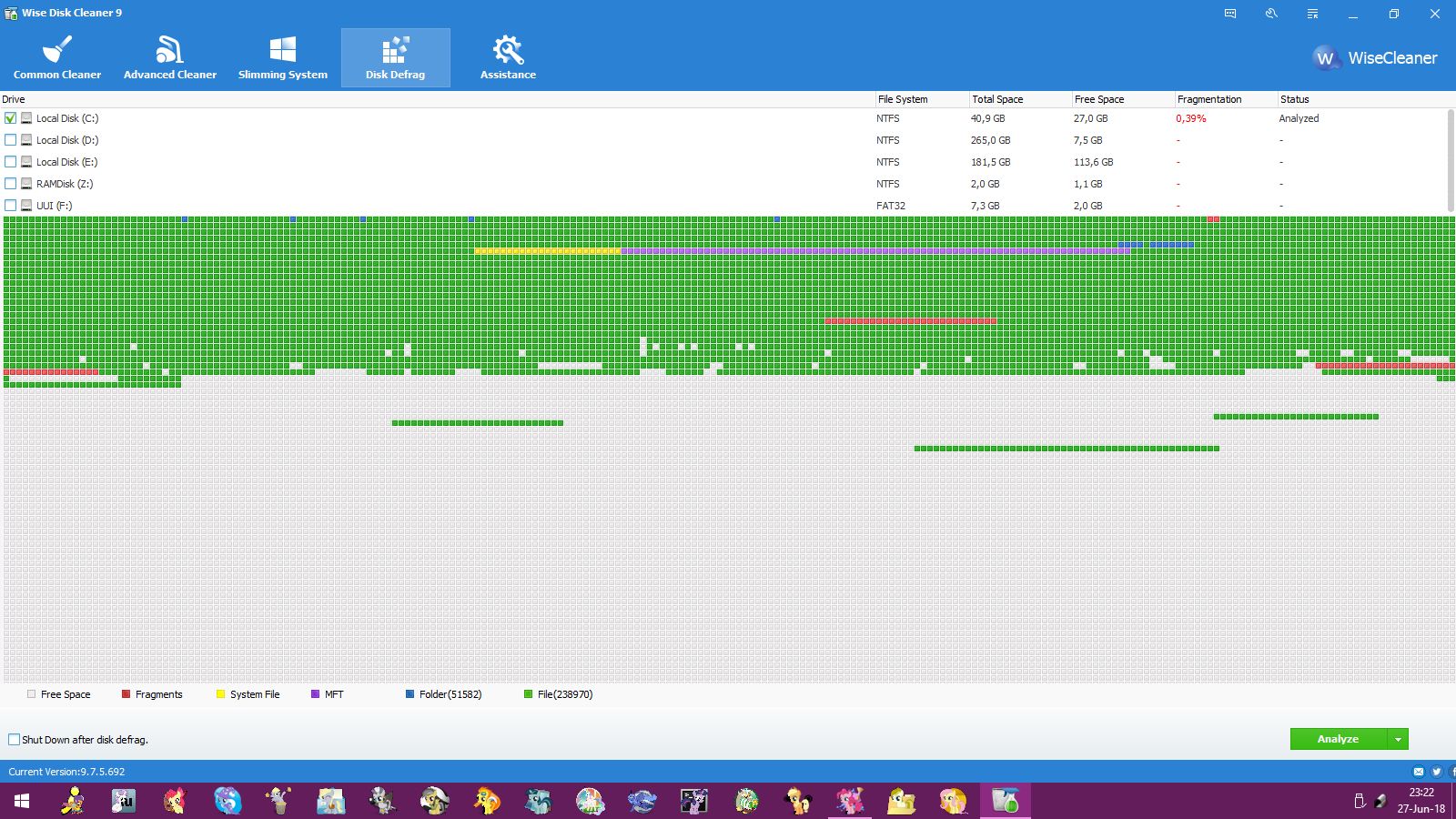Open the feedback speech-bubble icon in title bar
1456x819 pixels.
click(1230, 14)
